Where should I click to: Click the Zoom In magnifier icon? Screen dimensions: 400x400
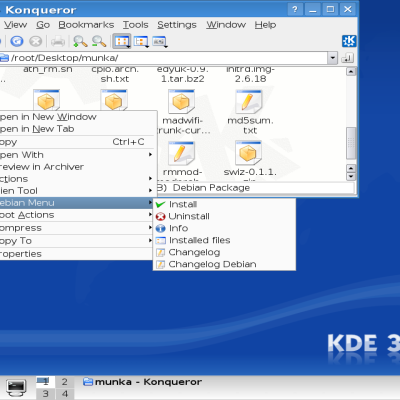pos(80,41)
